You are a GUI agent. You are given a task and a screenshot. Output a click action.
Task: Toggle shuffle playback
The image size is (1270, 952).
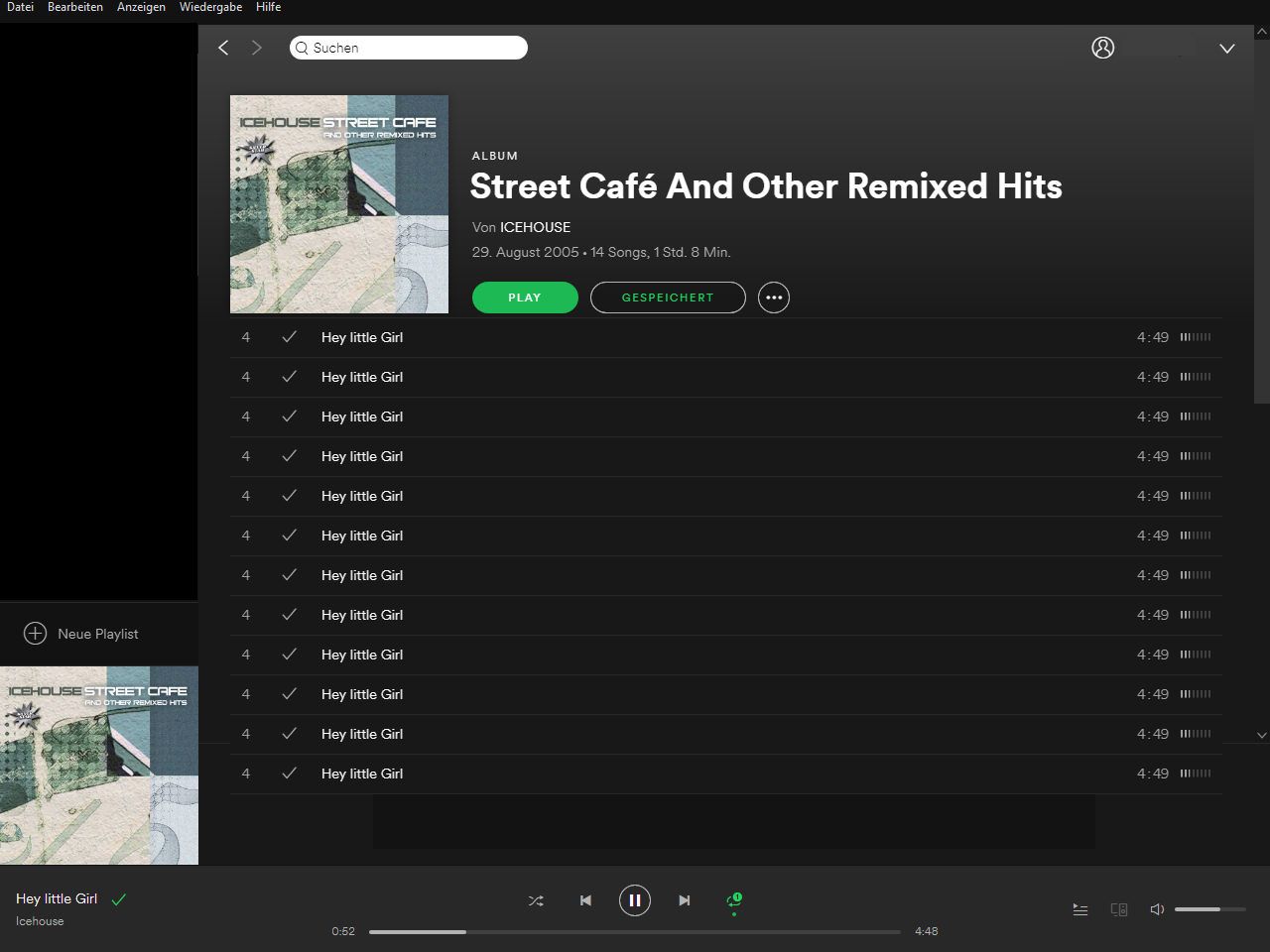click(536, 900)
